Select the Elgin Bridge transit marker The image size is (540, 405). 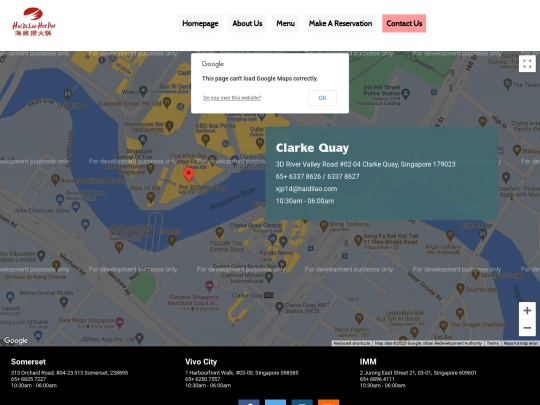point(483,234)
